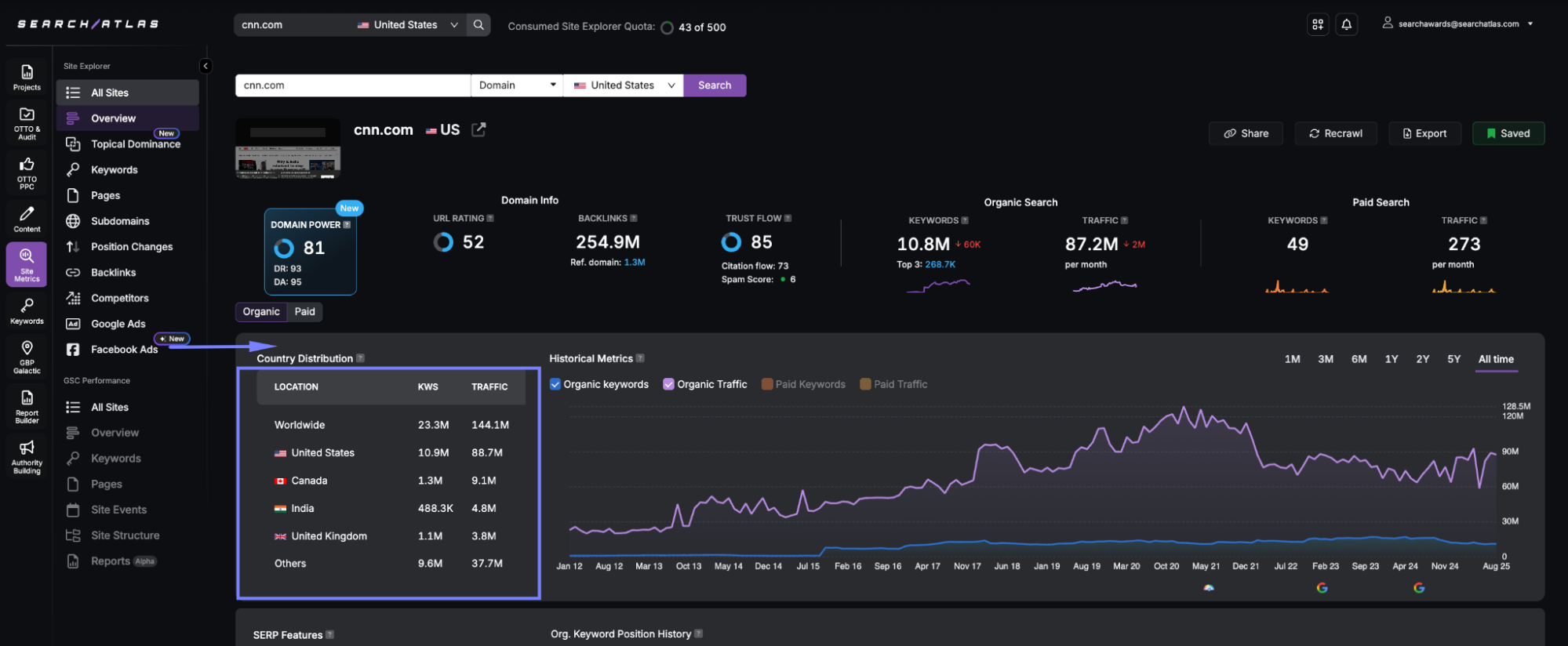Collapse the Site Explorer sidebar arrow
Viewport: 1568px width, 646px height.
coord(206,66)
